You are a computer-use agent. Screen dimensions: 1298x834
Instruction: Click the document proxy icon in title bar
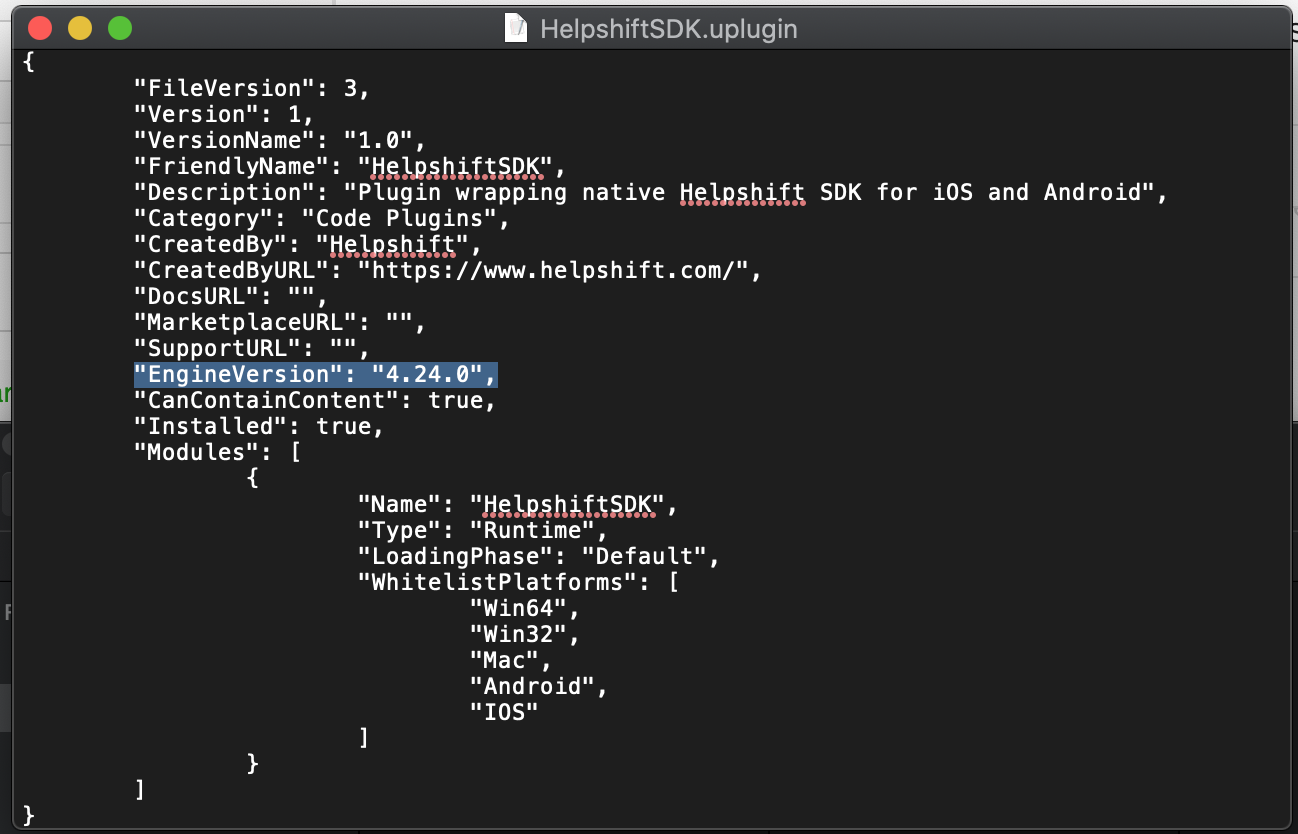click(516, 28)
